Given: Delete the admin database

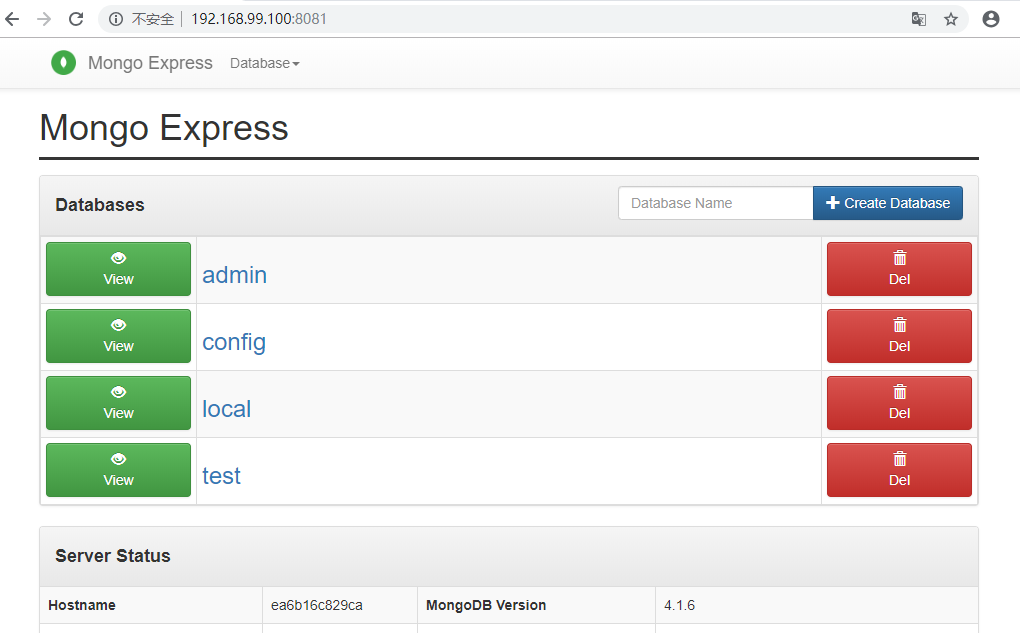Looking at the screenshot, I should click(x=899, y=269).
